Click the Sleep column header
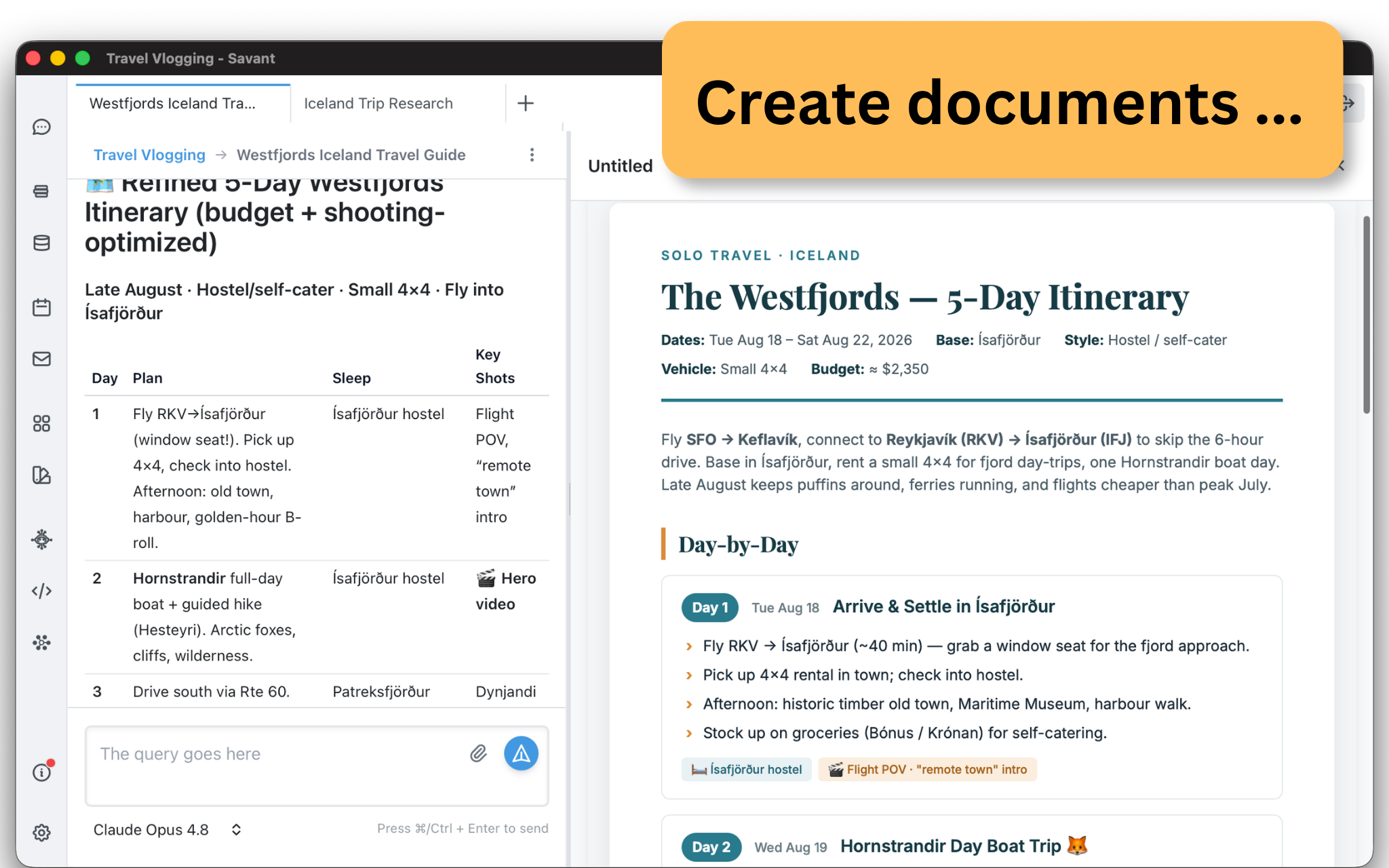This screenshot has width=1389, height=868. [351, 378]
